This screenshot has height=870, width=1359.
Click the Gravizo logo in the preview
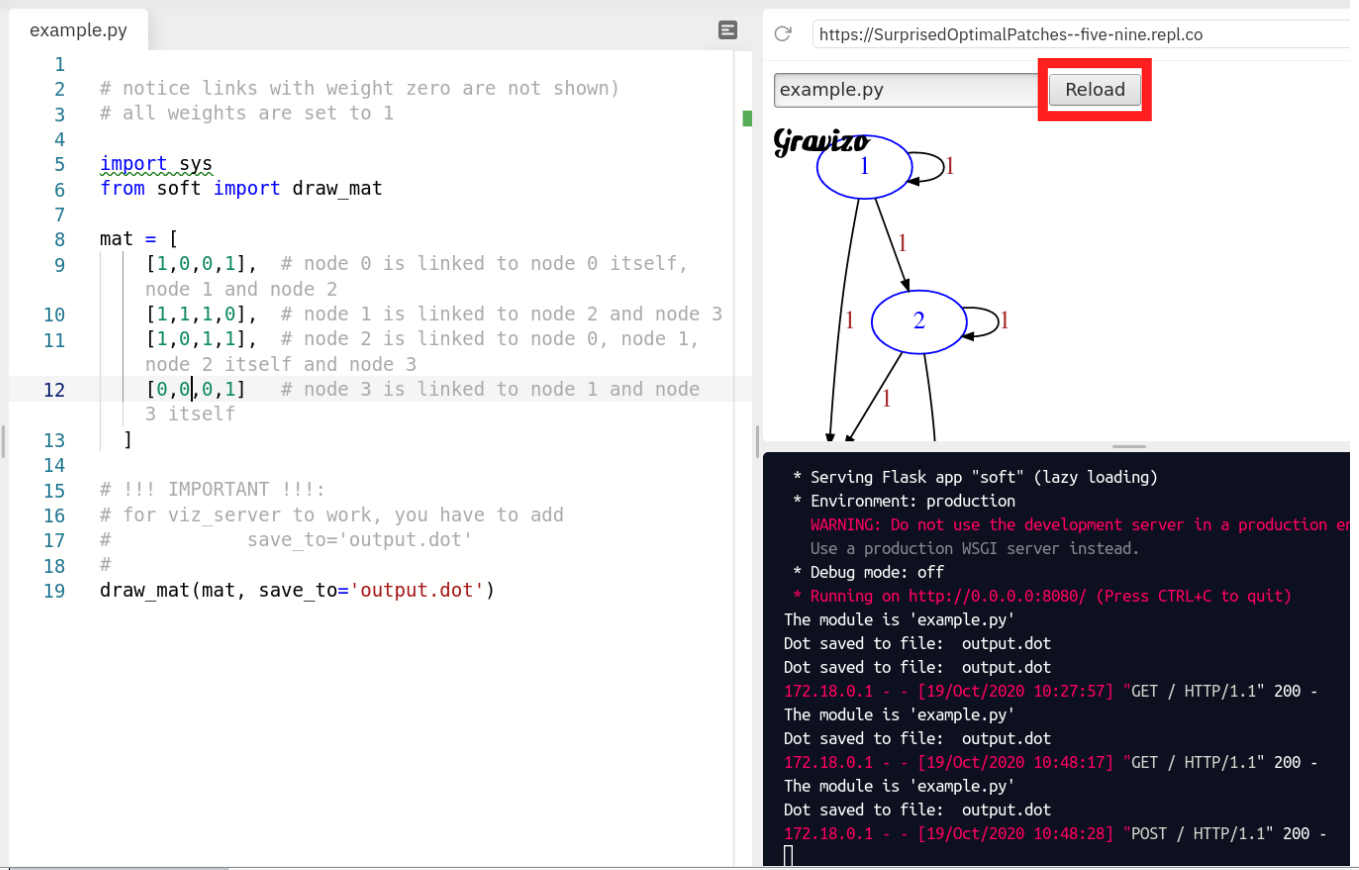coord(822,142)
